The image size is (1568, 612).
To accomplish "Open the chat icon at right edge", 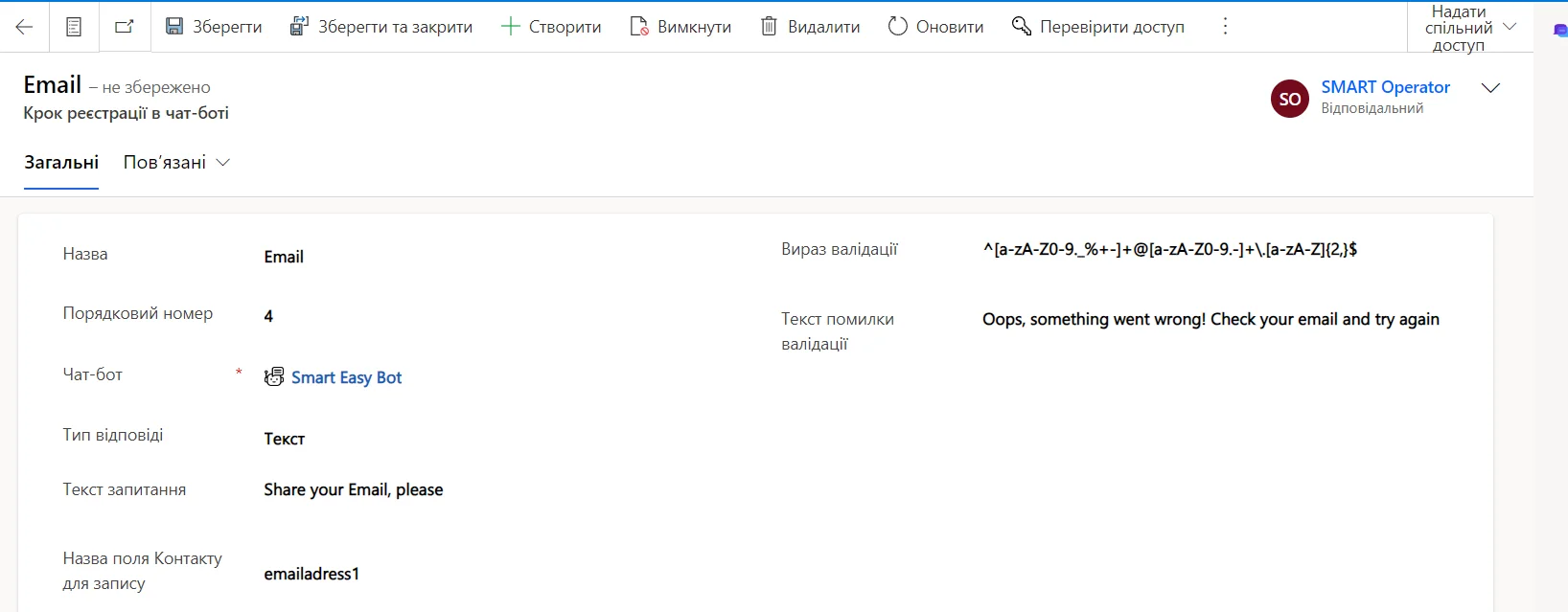I will pyautogui.click(x=1559, y=32).
